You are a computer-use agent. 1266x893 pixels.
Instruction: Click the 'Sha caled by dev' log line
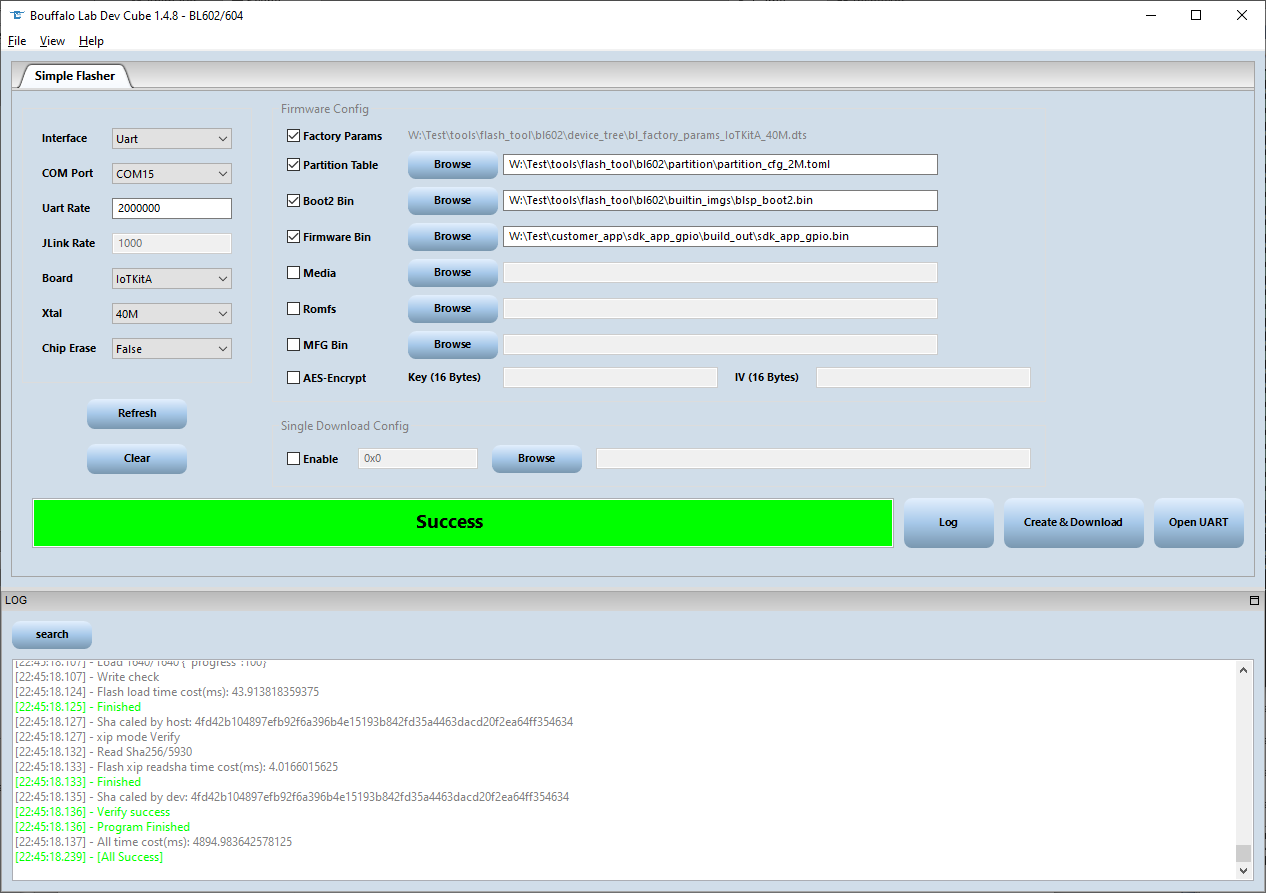tap(292, 798)
